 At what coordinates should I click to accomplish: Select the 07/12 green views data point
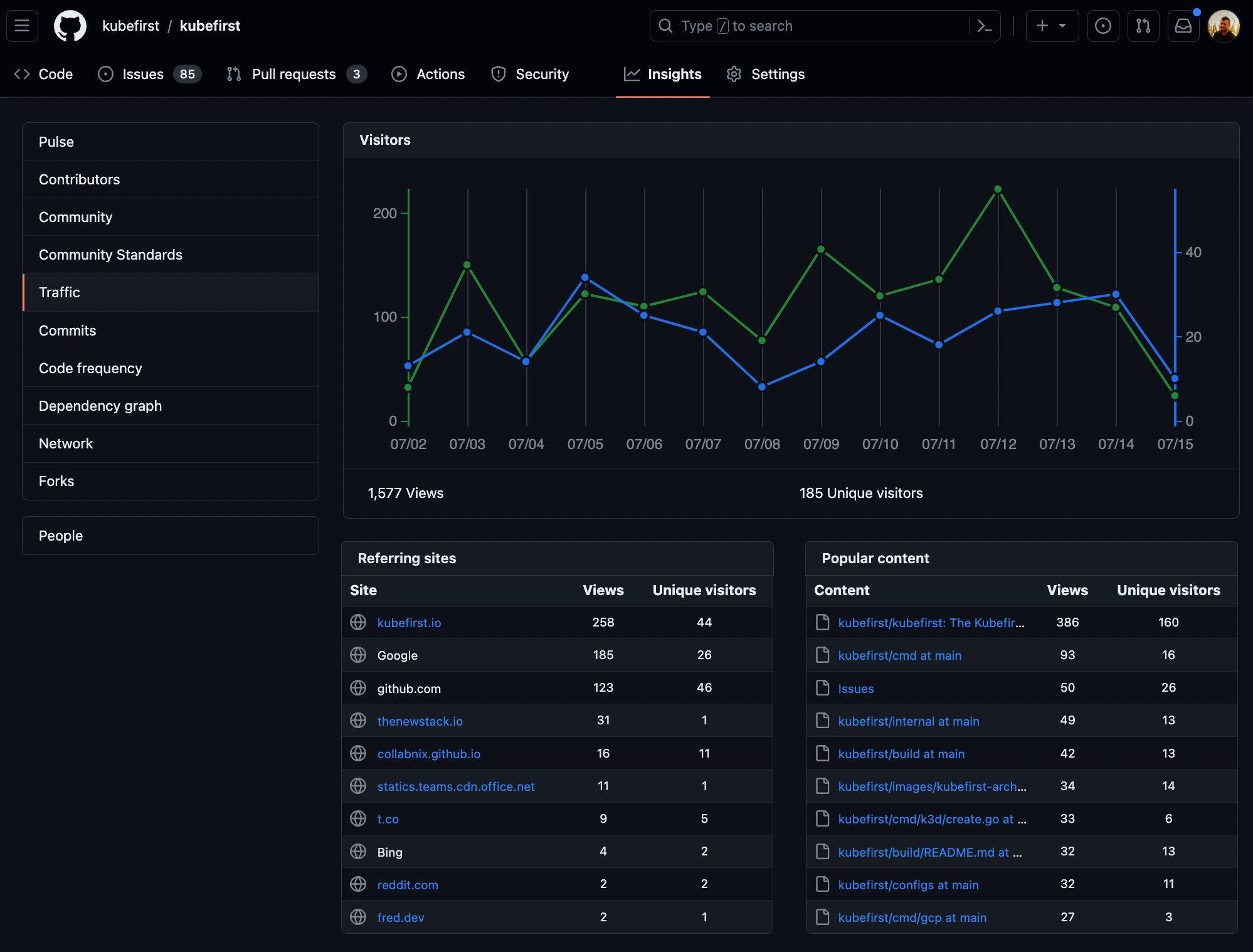pyautogui.click(x=998, y=189)
